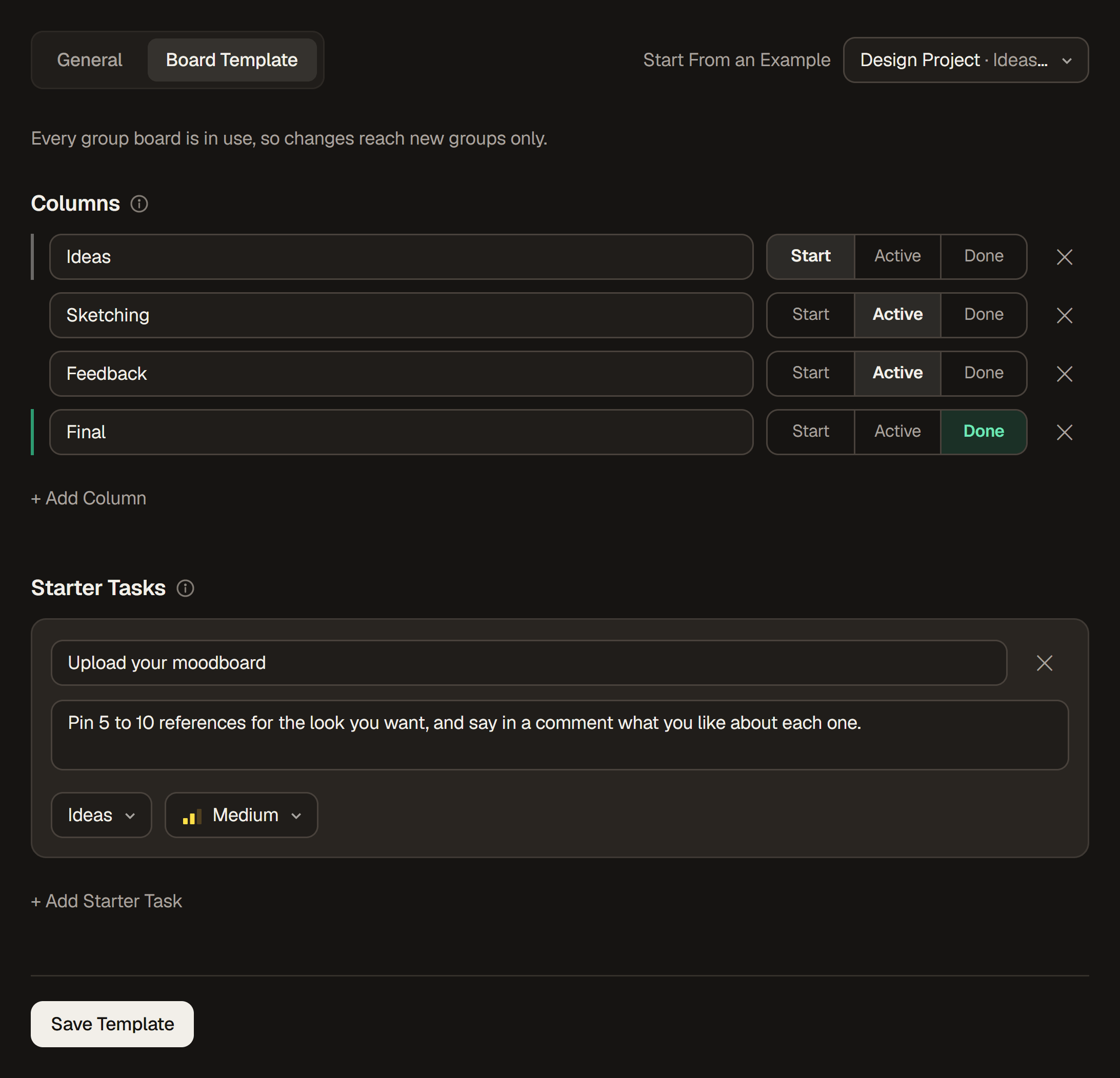
Task: Edit the Upload your moodboard title field
Action: click(x=529, y=663)
